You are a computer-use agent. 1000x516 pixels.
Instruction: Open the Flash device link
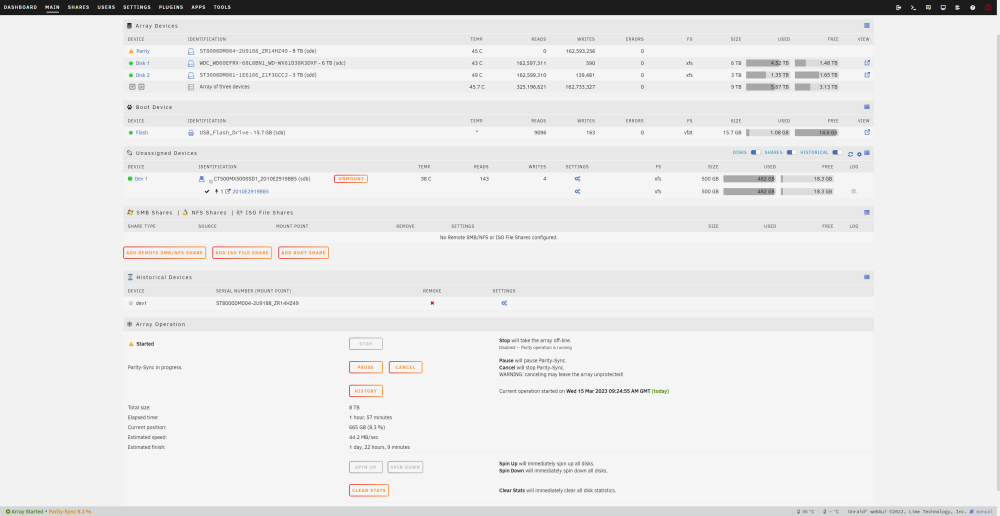coord(142,133)
